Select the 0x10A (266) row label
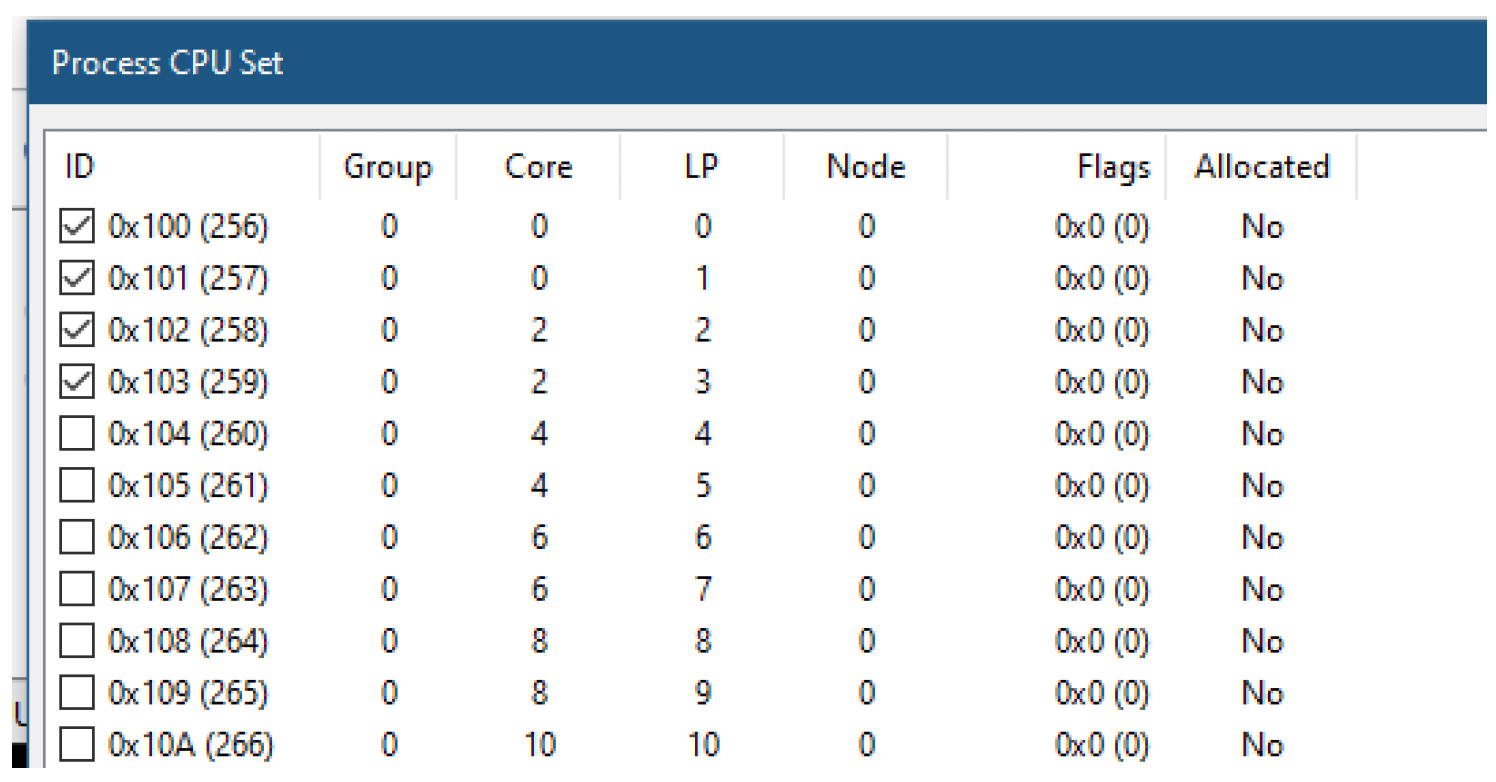 pos(190,746)
